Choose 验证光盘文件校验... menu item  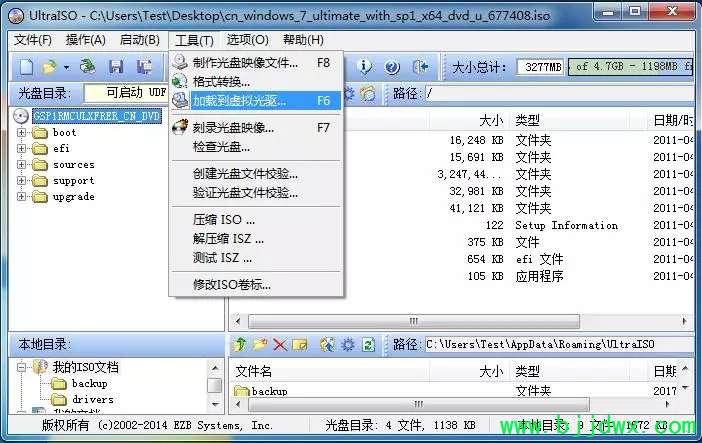click(x=256, y=193)
